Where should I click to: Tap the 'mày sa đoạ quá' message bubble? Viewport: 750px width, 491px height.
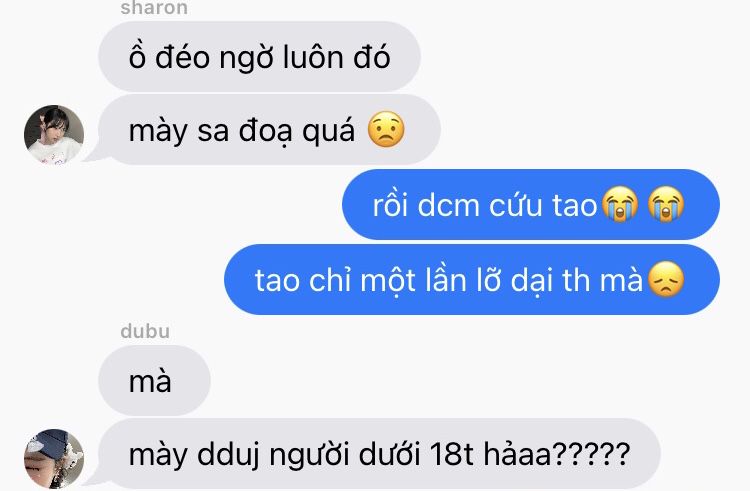tap(269, 130)
